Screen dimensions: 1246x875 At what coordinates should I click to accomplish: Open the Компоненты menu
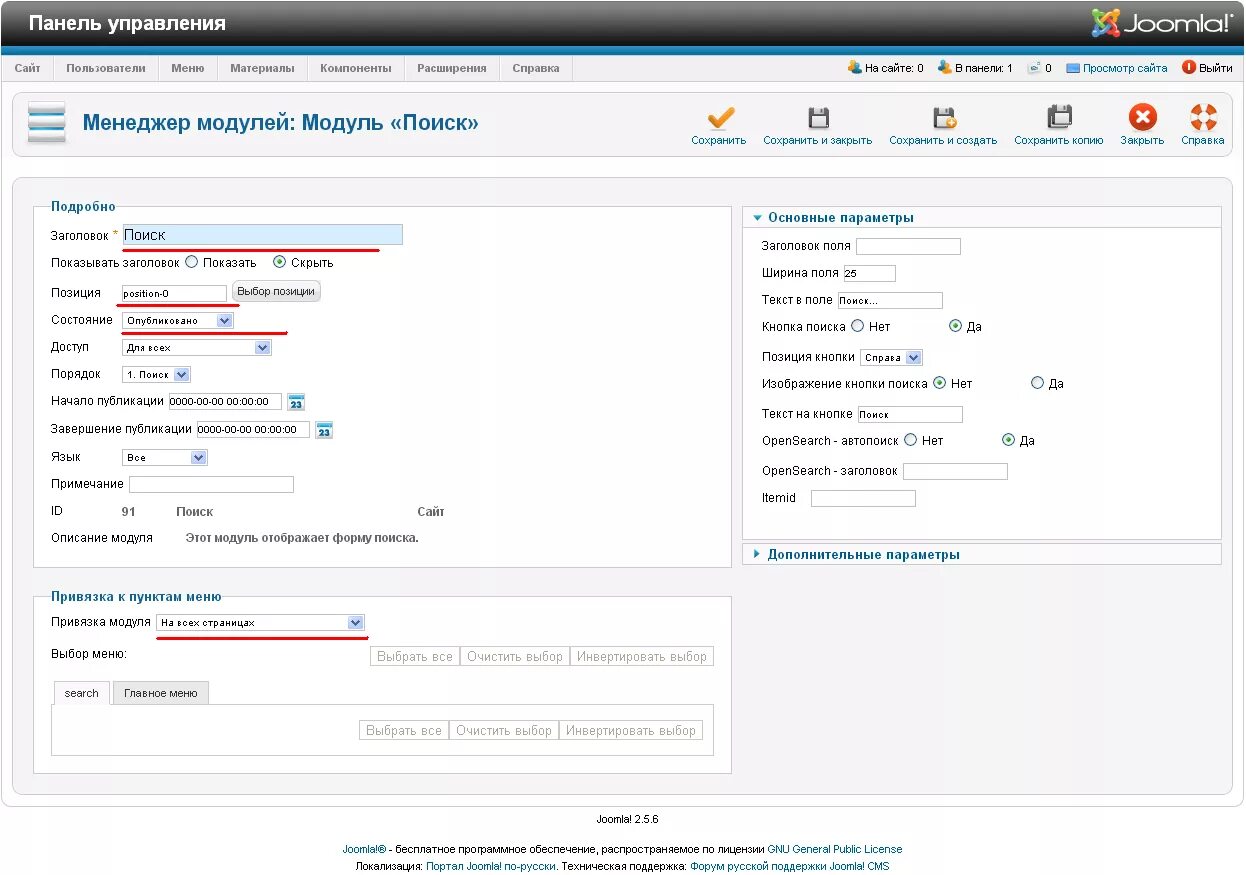point(355,68)
